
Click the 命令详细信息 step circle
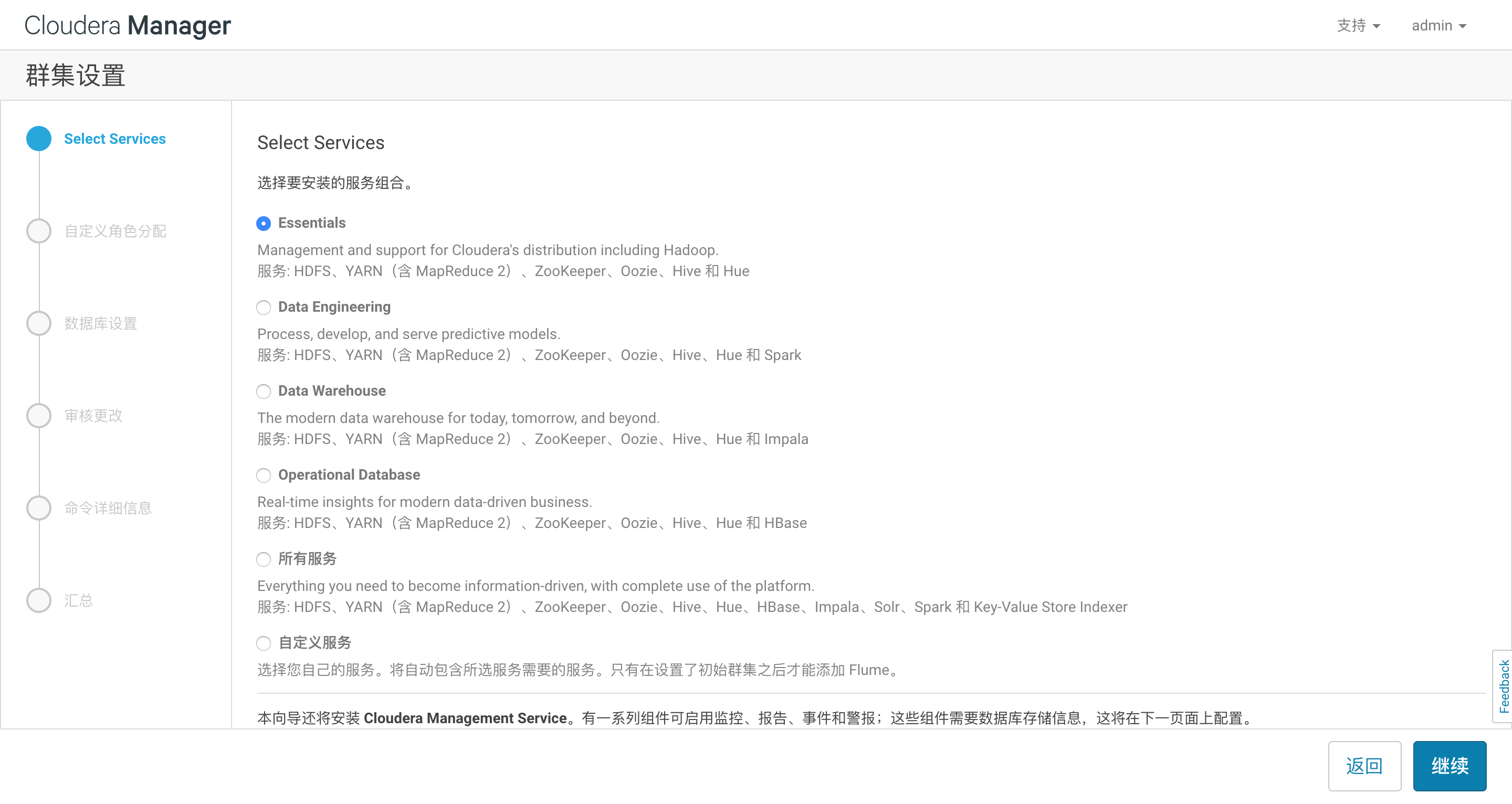tap(39, 507)
